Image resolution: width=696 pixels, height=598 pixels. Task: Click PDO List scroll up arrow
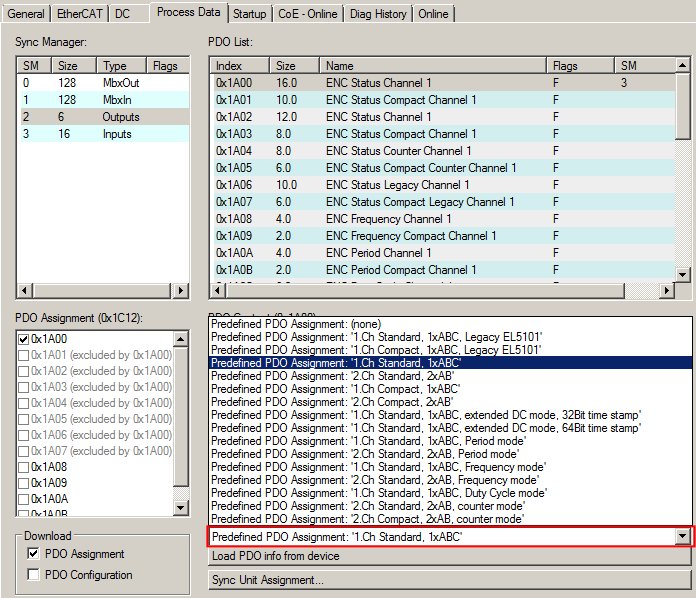[x=682, y=65]
